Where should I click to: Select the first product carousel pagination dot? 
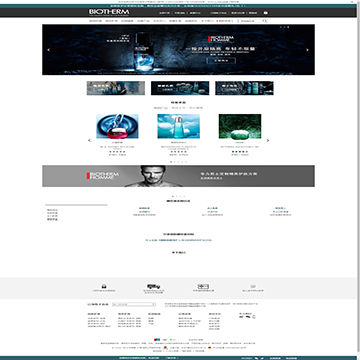171,162
